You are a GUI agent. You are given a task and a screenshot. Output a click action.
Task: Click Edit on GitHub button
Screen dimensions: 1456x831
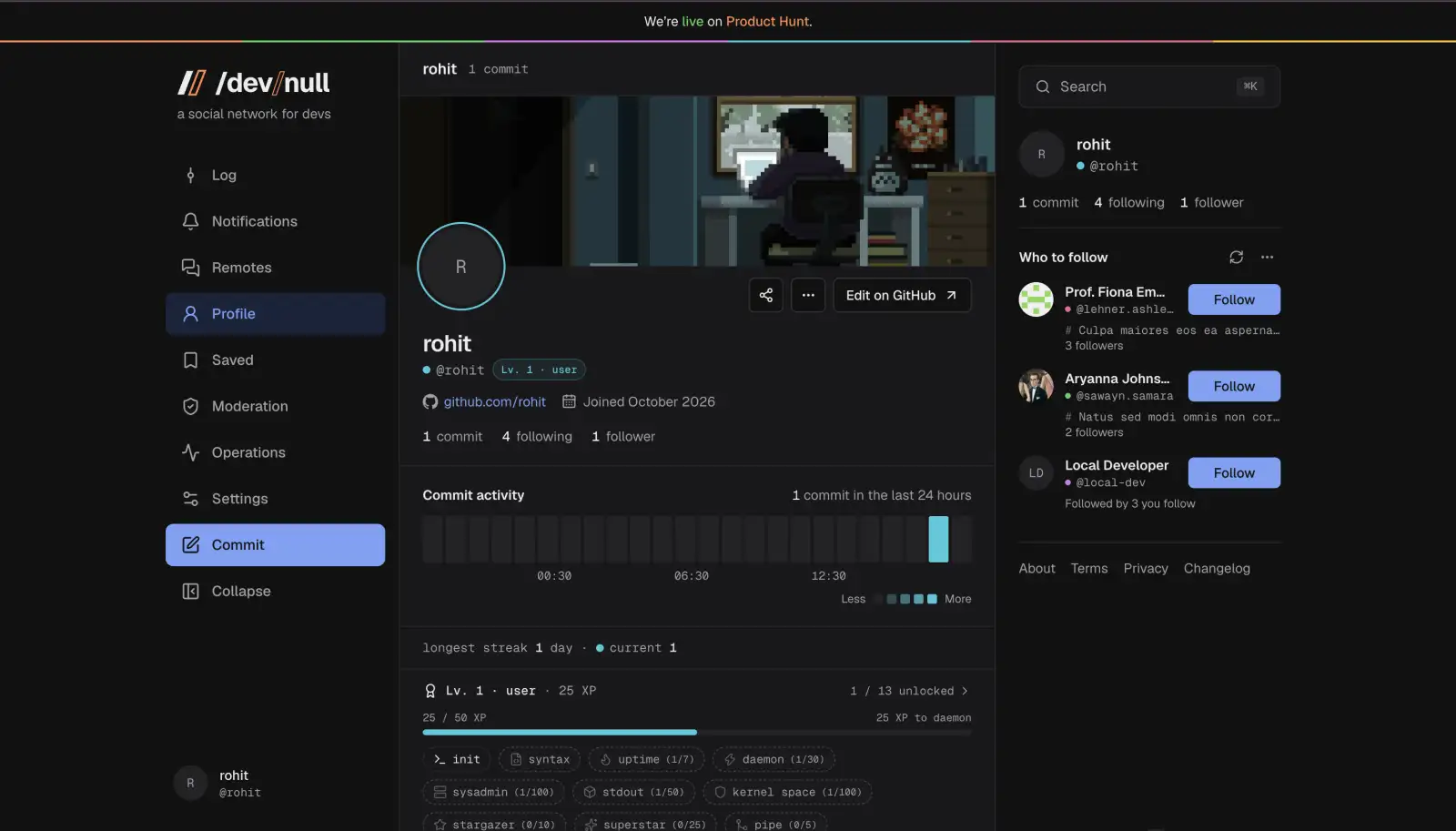pos(902,295)
